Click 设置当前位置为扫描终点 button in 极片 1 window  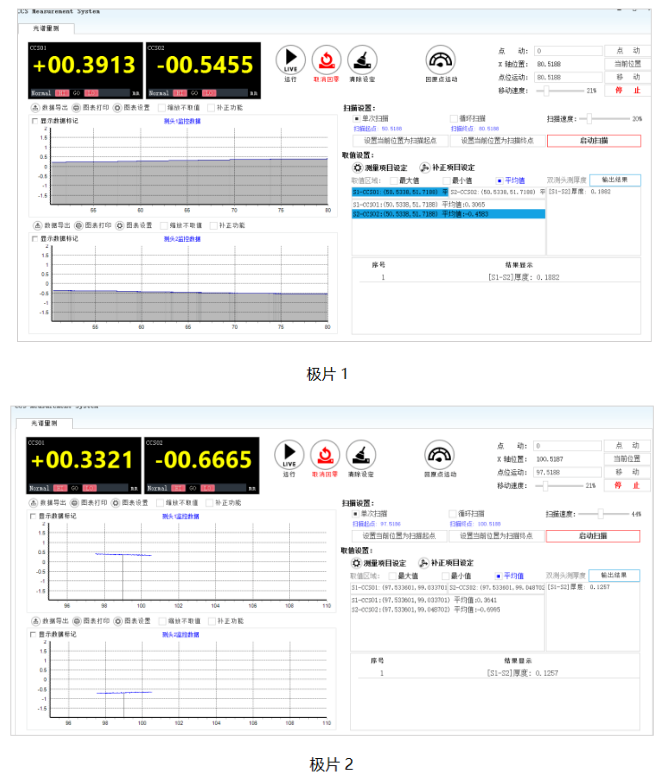(x=497, y=141)
